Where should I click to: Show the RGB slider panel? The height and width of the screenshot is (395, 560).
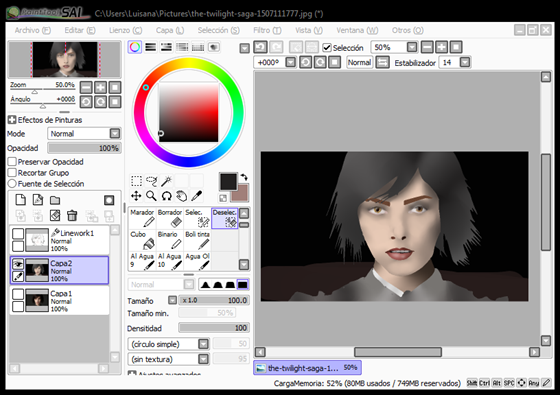(x=151, y=47)
